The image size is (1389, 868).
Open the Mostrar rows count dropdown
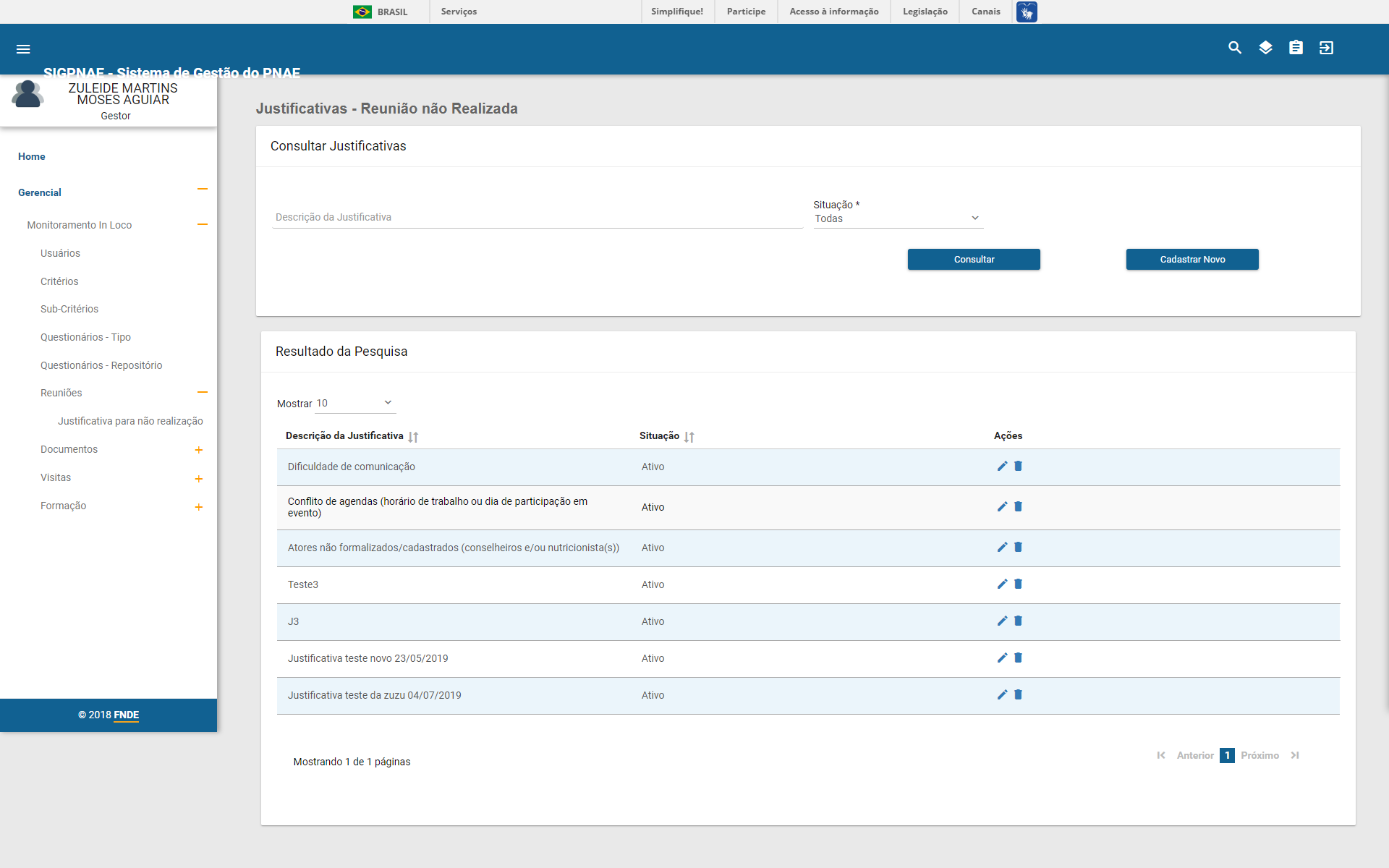355,403
